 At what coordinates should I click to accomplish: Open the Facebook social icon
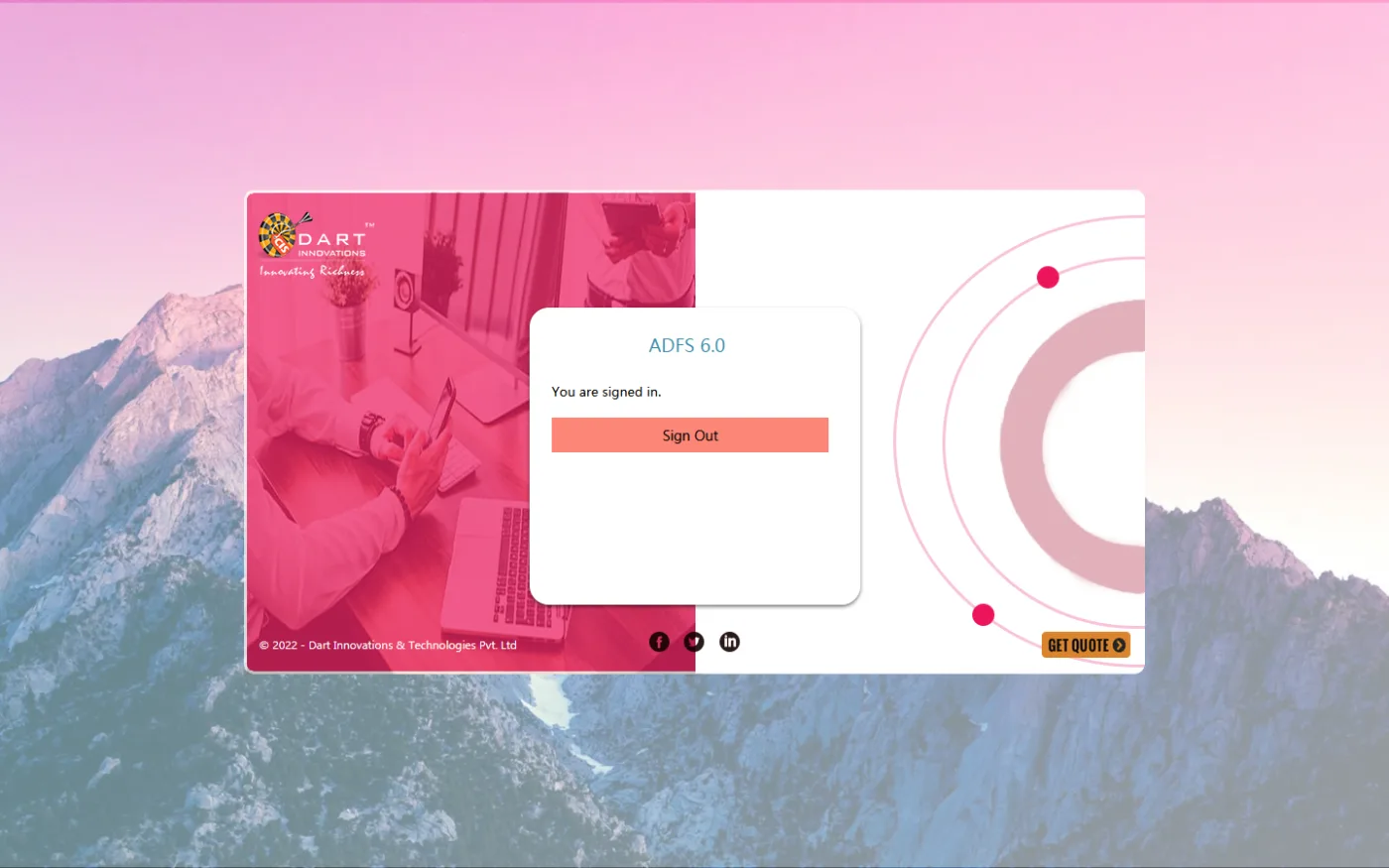pyautogui.click(x=659, y=642)
